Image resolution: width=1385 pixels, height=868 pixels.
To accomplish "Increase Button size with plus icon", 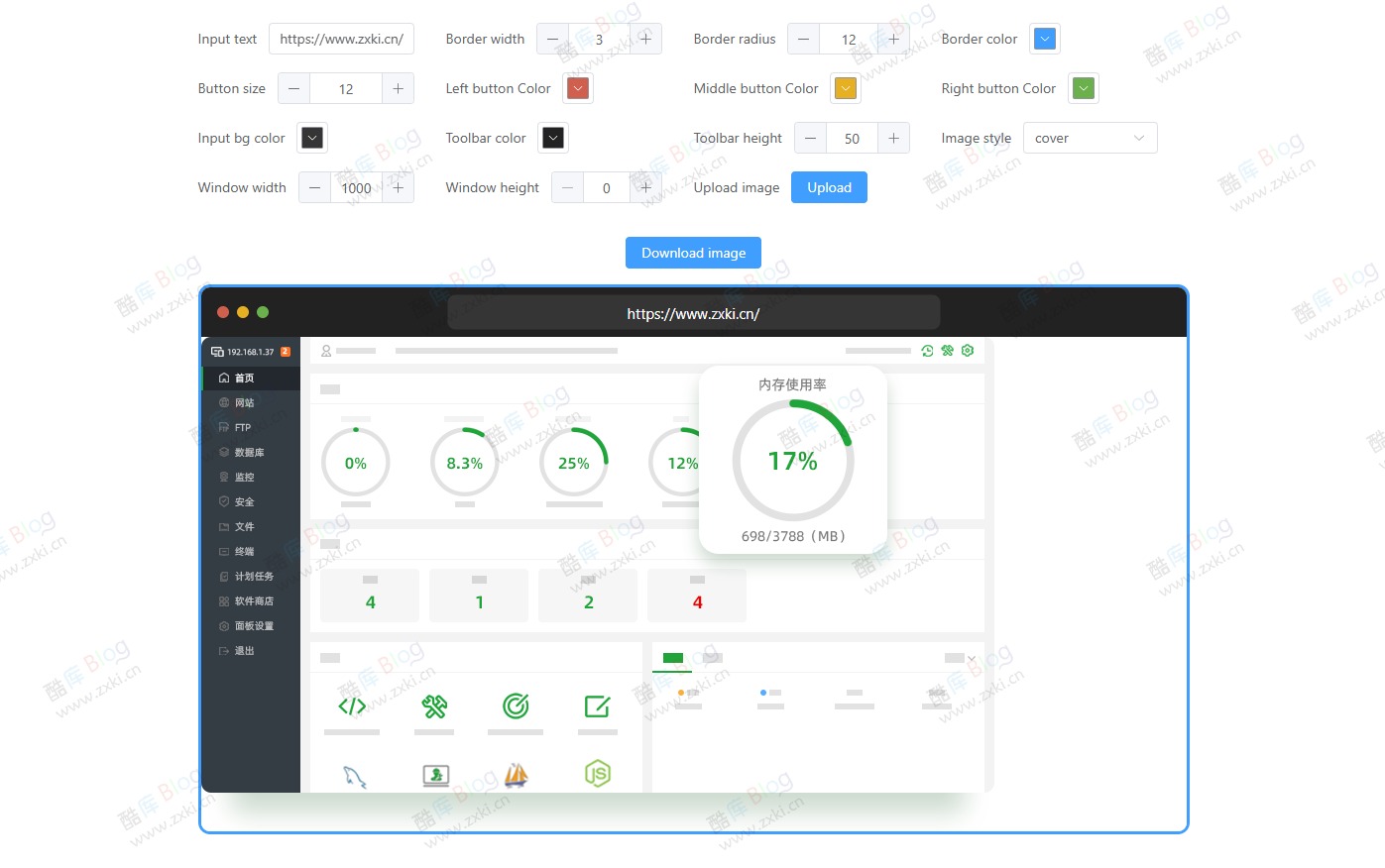I will (398, 88).
